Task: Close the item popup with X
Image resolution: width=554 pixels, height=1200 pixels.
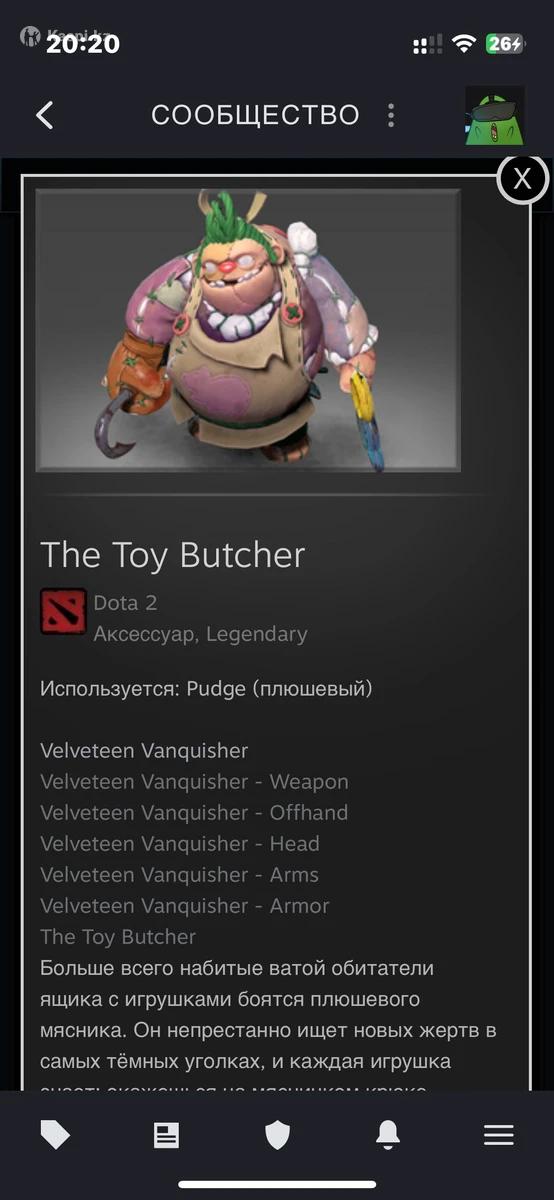Action: [x=522, y=179]
